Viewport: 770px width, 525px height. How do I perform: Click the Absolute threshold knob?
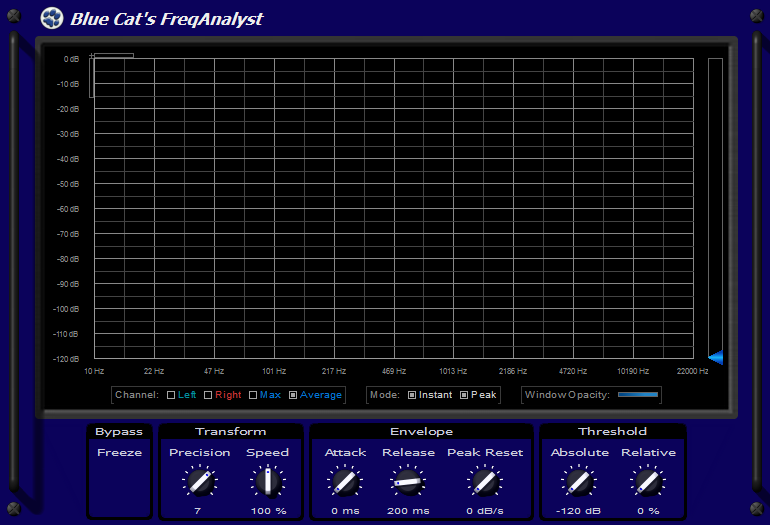(x=579, y=482)
